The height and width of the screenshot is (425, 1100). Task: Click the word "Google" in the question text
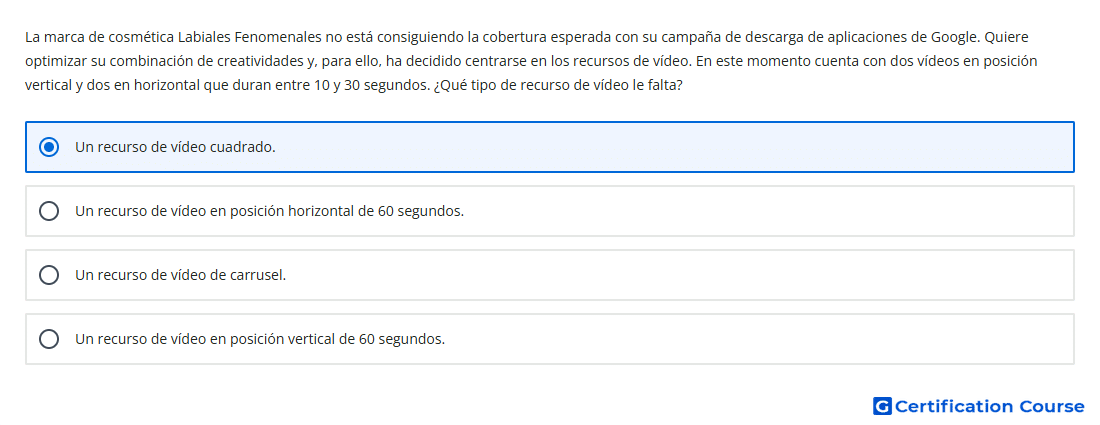955,37
